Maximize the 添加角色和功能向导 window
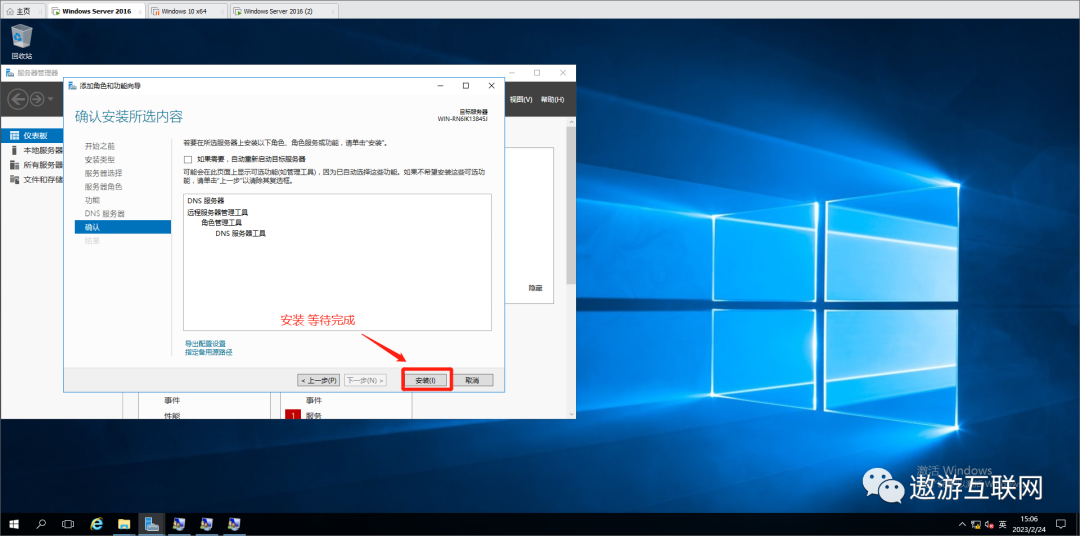 (466, 85)
